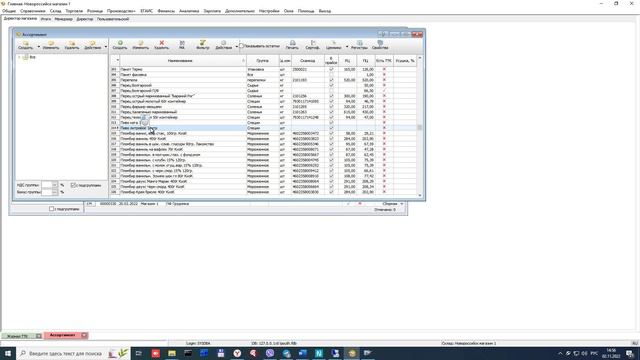
Task: Open Сборная dropdown in the background window
Action: coord(402,204)
